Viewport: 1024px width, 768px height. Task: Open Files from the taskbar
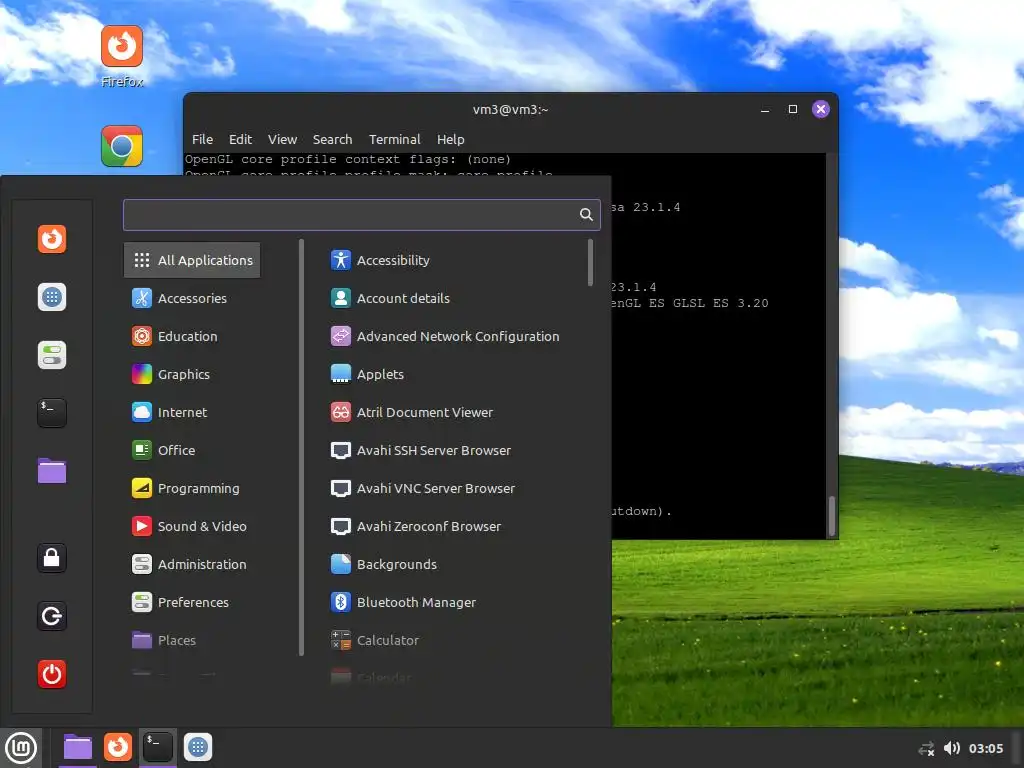[78, 748]
